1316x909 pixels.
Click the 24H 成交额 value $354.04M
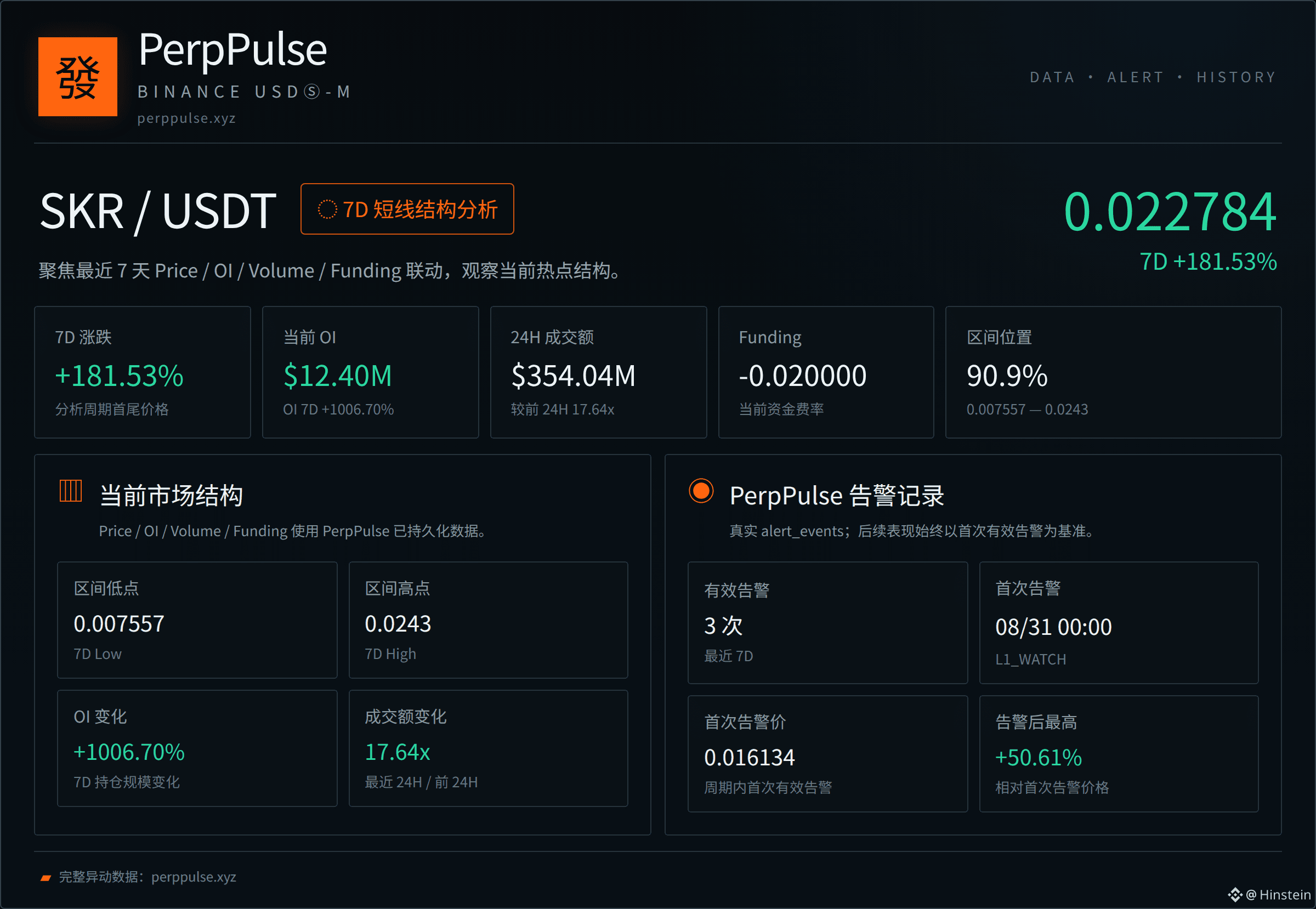pos(573,376)
